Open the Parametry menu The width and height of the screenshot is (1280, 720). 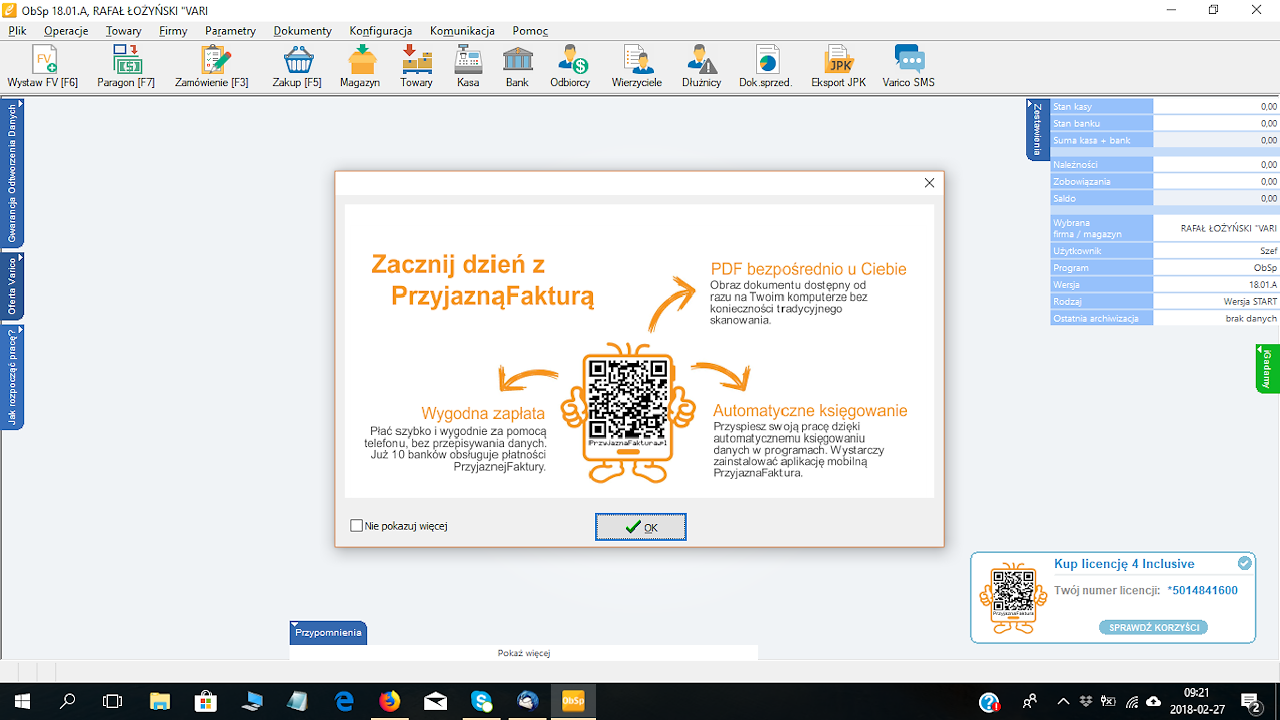click(230, 31)
